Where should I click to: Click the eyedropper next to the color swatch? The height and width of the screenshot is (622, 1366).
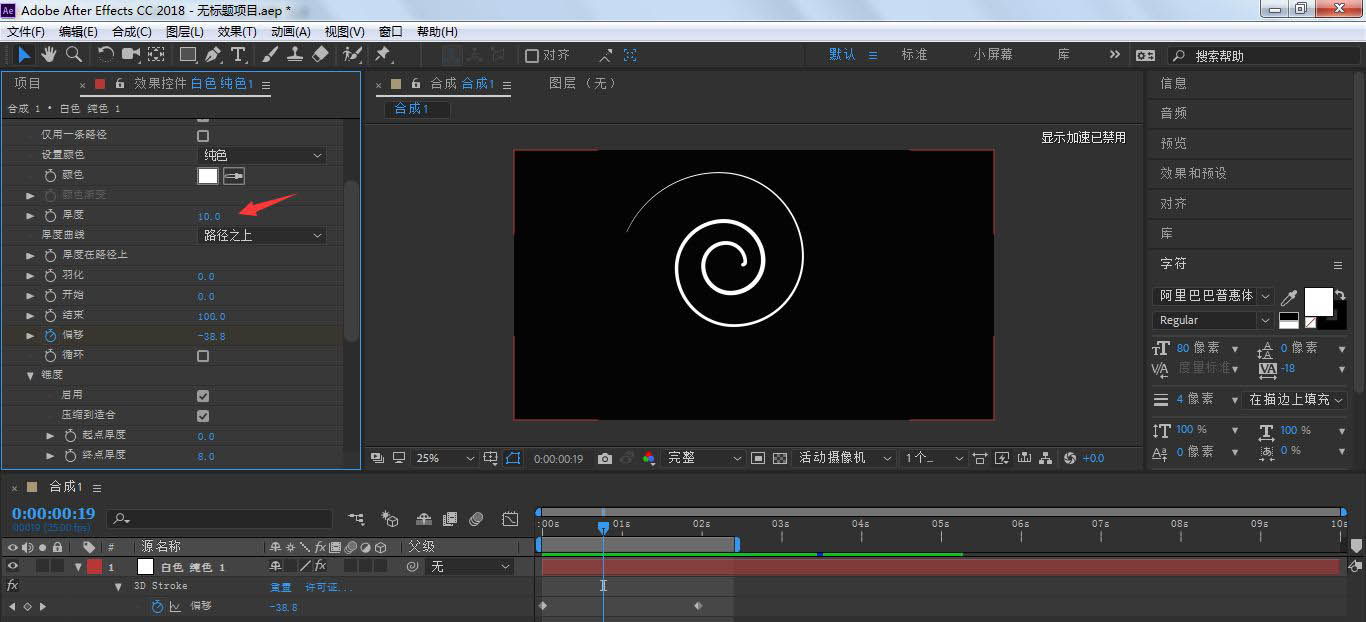233,175
